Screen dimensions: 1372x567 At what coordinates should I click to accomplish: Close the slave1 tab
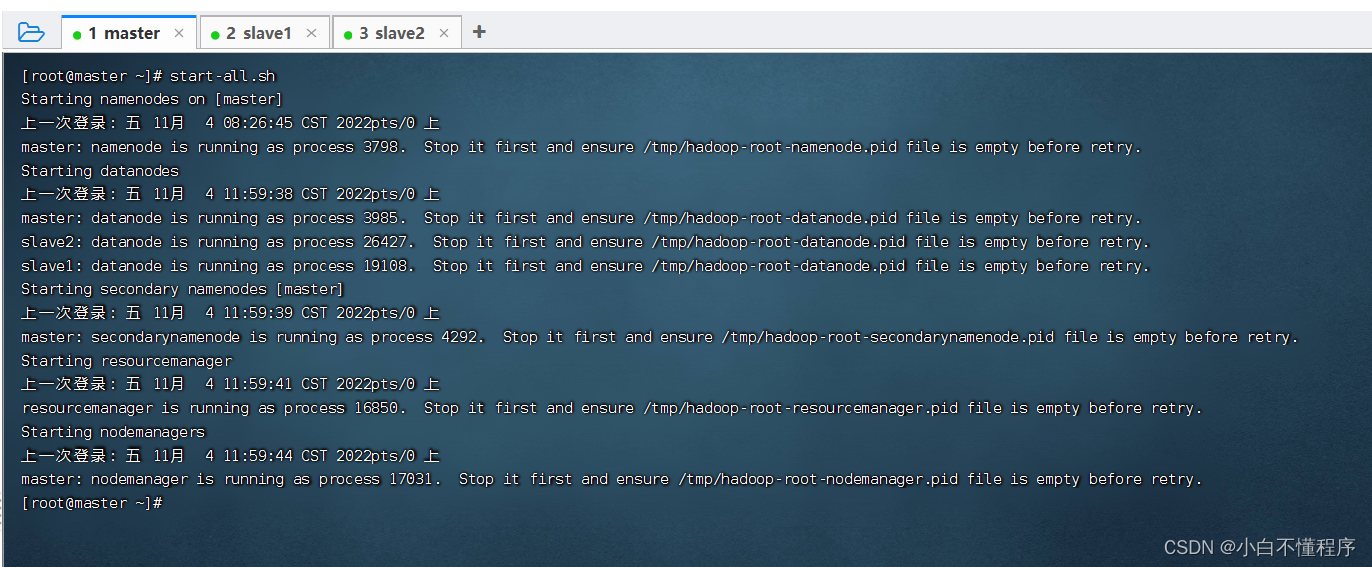point(311,33)
